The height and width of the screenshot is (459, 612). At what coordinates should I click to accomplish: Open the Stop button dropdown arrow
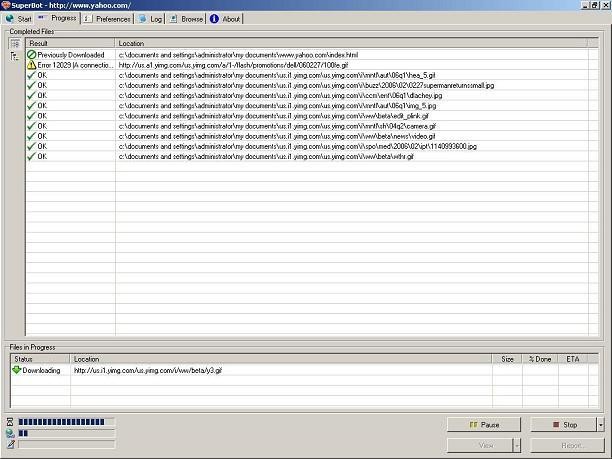(x=601, y=425)
